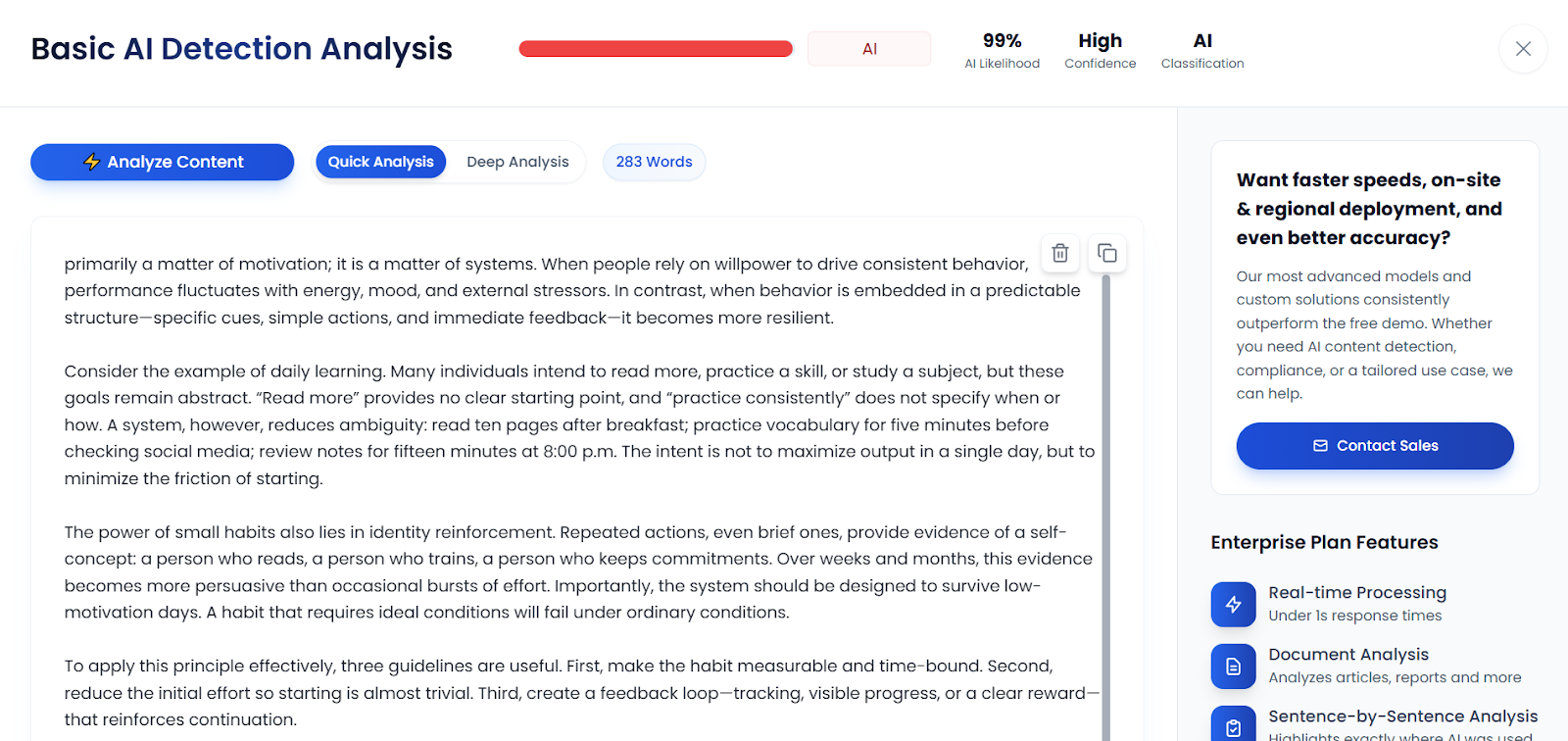
Task: Click the Real-time Processing lightning icon
Action: click(1233, 605)
